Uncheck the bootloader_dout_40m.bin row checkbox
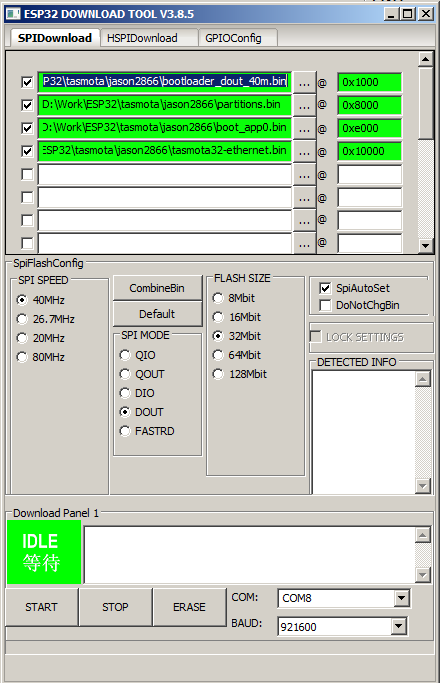This screenshot has height=683, width=440. coord(27,82)
